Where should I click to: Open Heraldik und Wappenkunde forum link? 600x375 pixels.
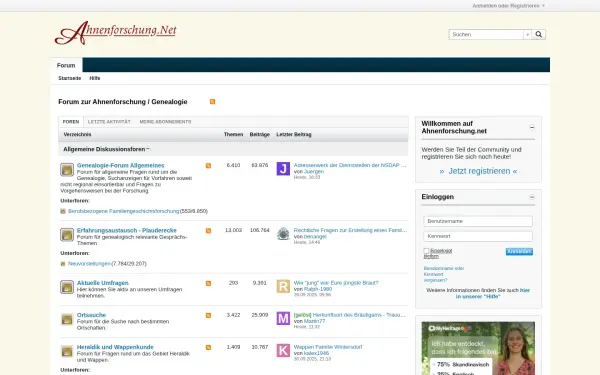(115, 347)
